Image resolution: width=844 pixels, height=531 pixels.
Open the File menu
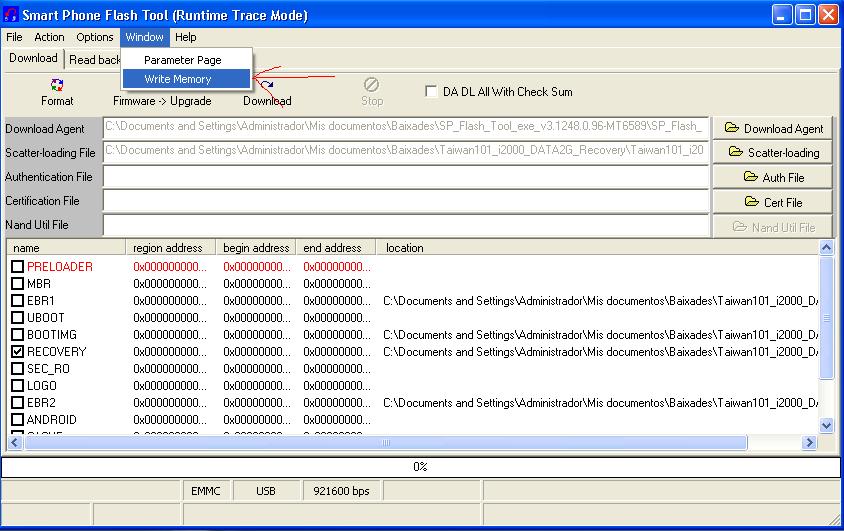click(x=14, y=37)
